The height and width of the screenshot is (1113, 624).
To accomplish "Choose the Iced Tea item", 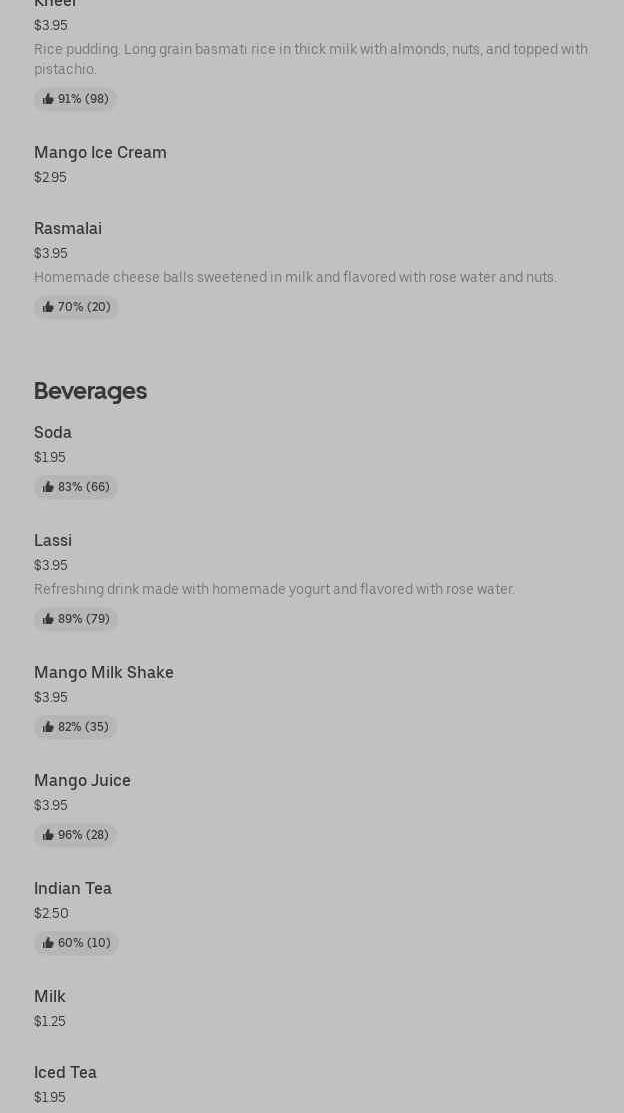I will (65, 1073).
